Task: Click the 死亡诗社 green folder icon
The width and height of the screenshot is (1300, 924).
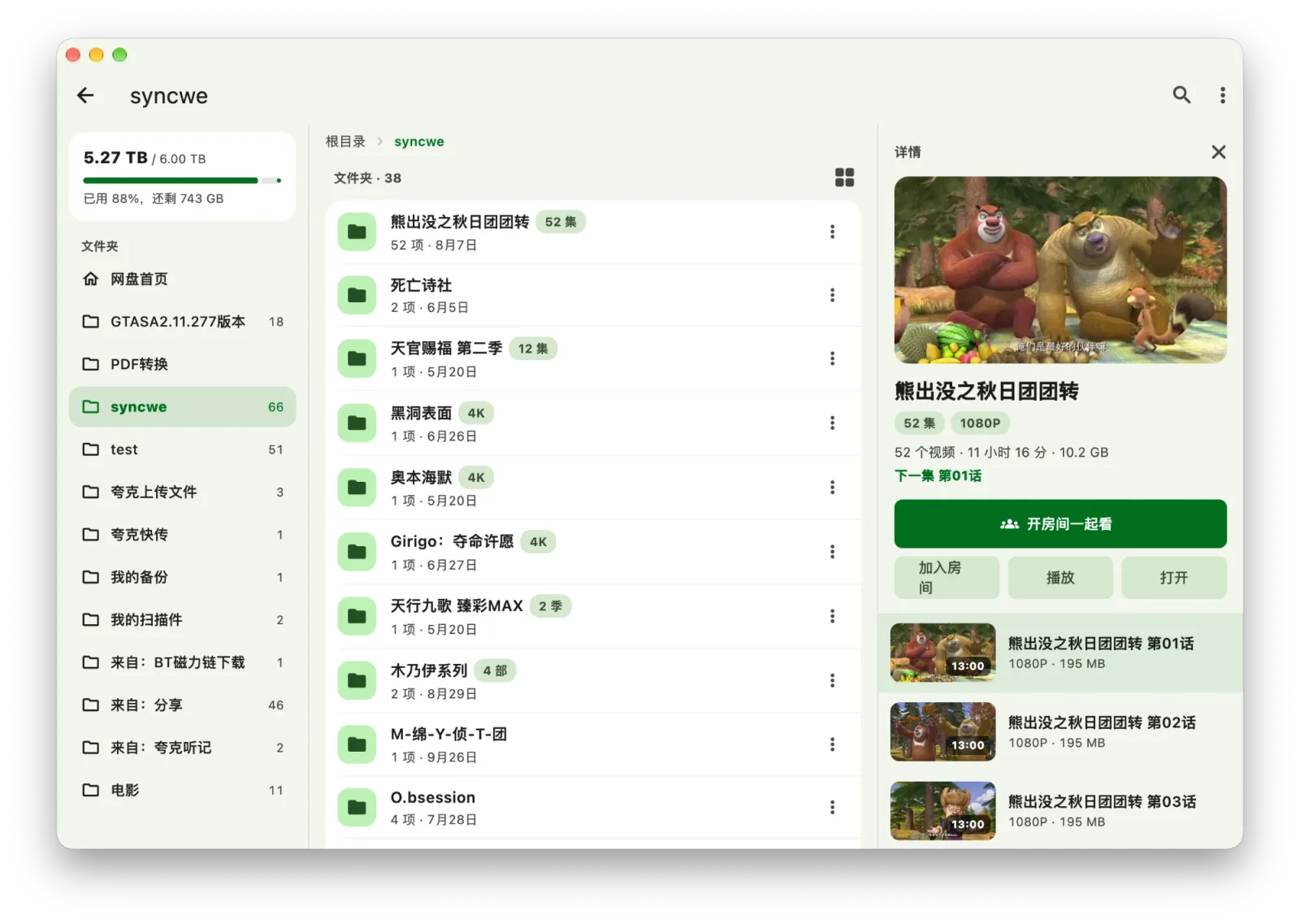Action: pyautogui.click(x=357, y=295)
